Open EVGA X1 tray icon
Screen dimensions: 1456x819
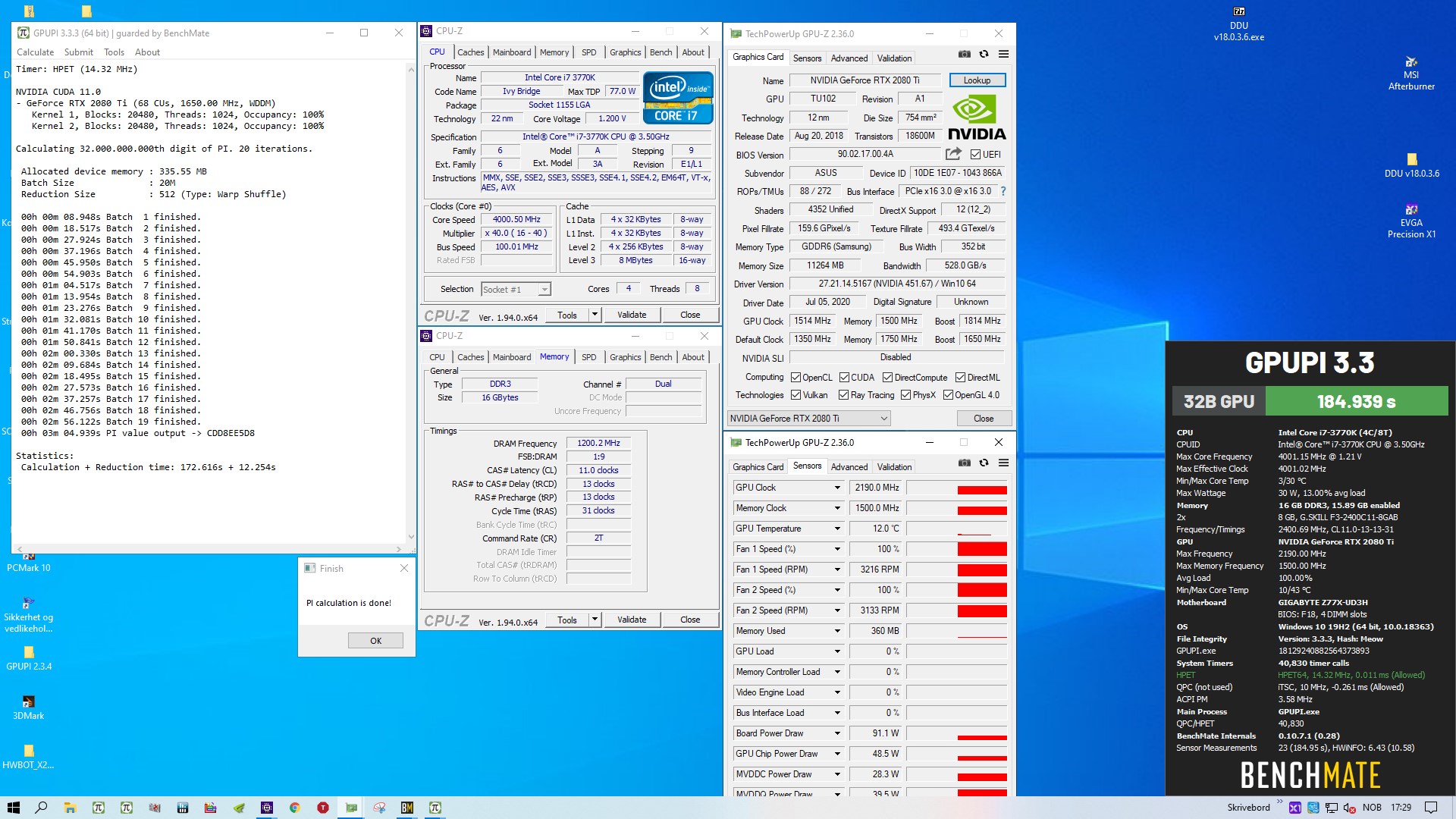click(1294, 808)
